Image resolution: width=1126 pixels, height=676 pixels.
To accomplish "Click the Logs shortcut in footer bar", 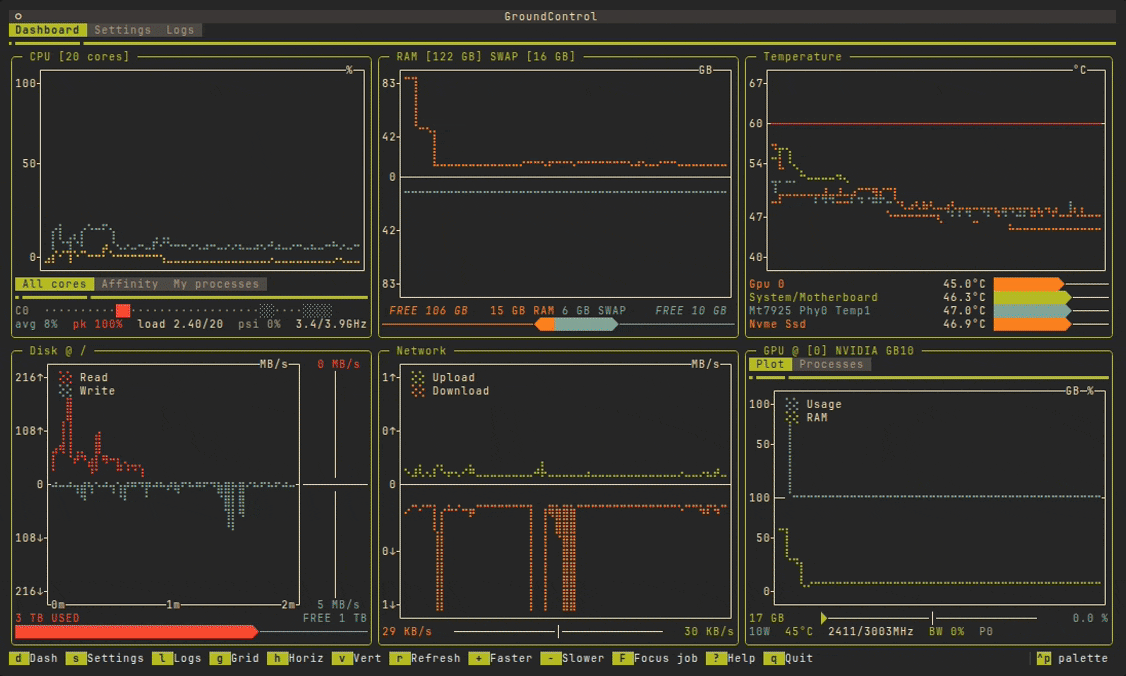I will point(177,658).
